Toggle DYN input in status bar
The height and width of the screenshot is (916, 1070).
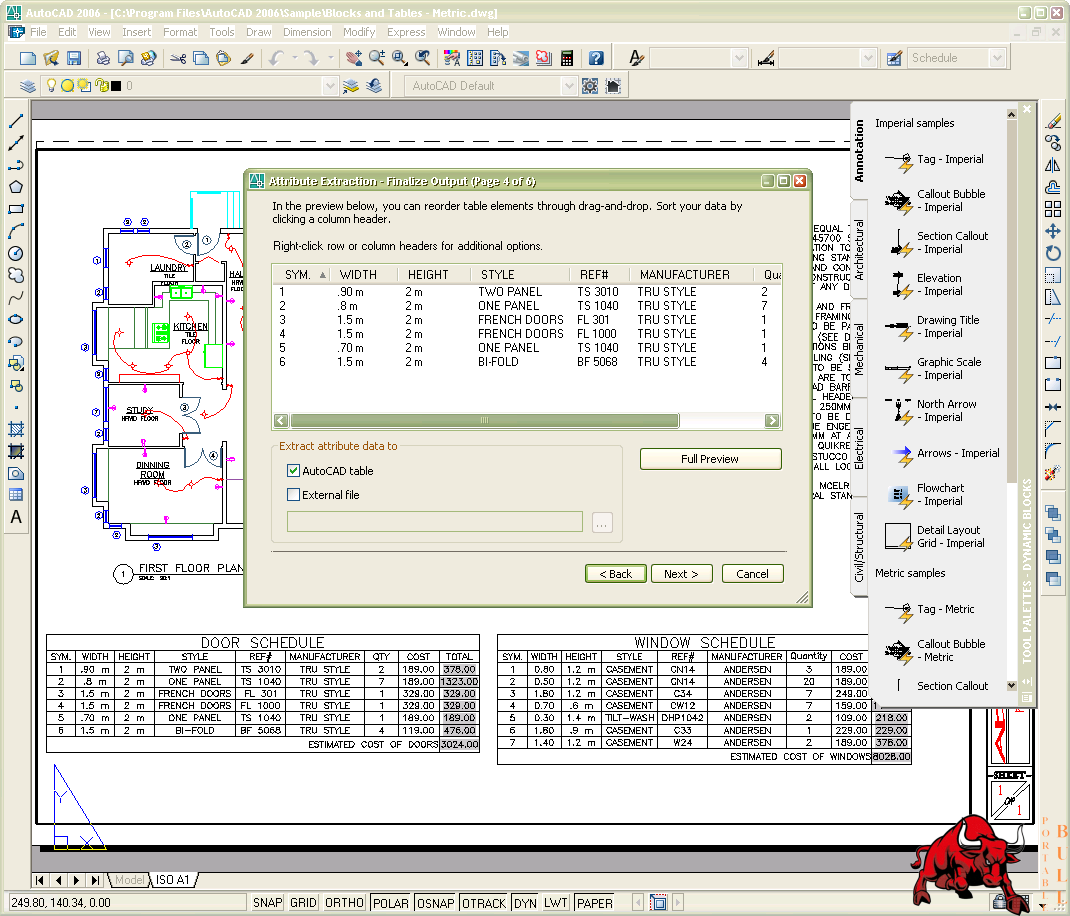[525, 902]
